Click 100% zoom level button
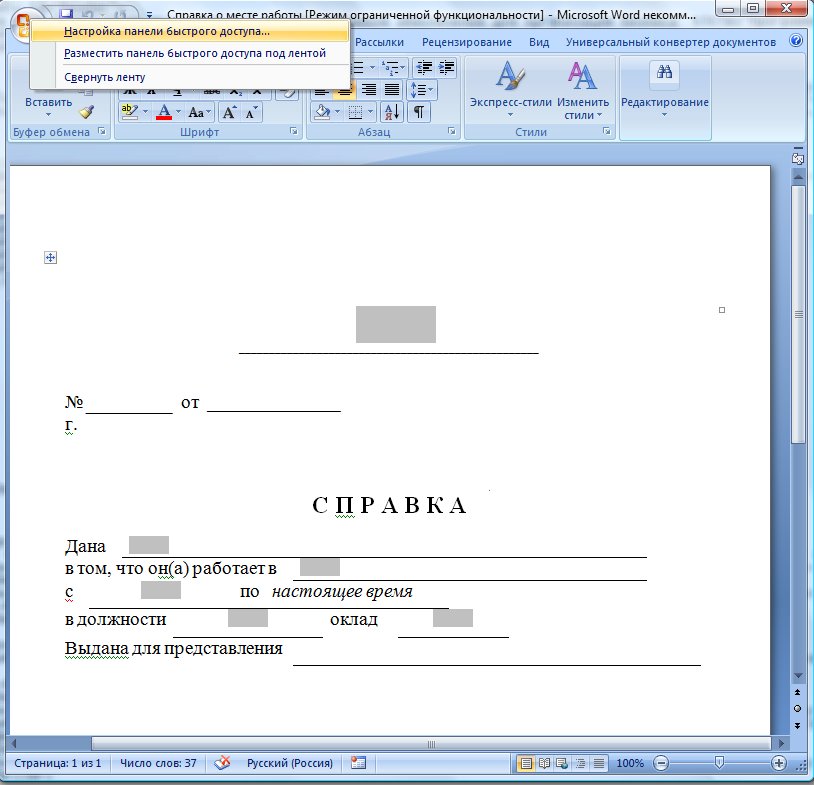This screenshot has height=785, width=814. click(630, 763)
